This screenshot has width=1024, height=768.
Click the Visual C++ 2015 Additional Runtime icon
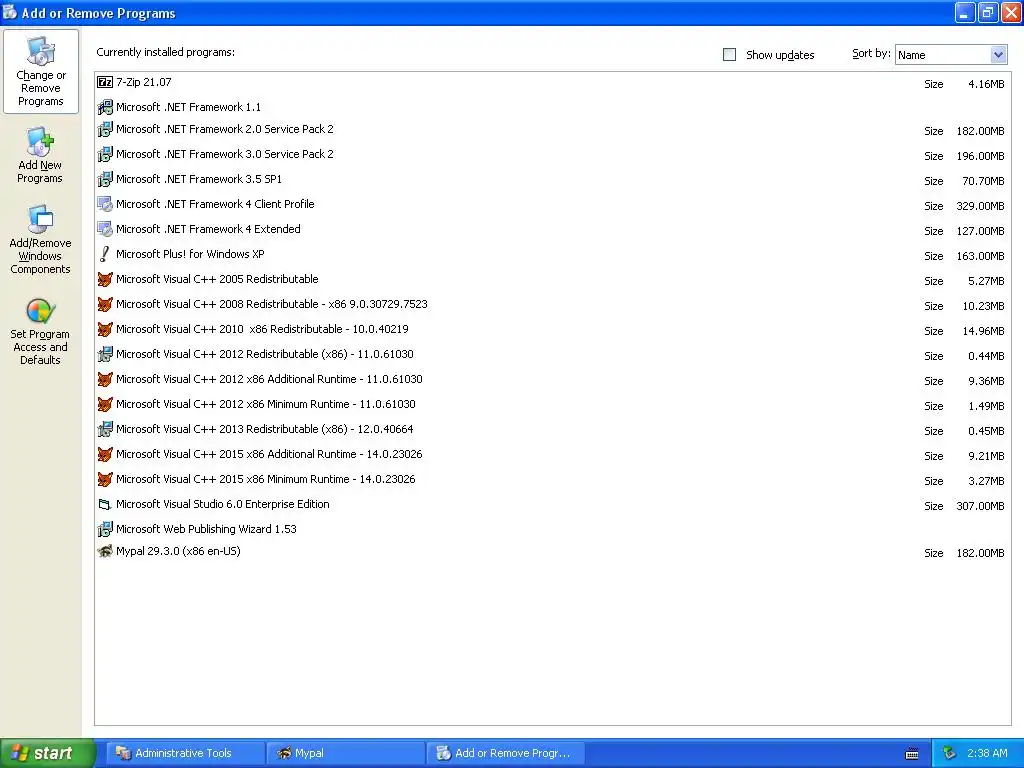104,455
